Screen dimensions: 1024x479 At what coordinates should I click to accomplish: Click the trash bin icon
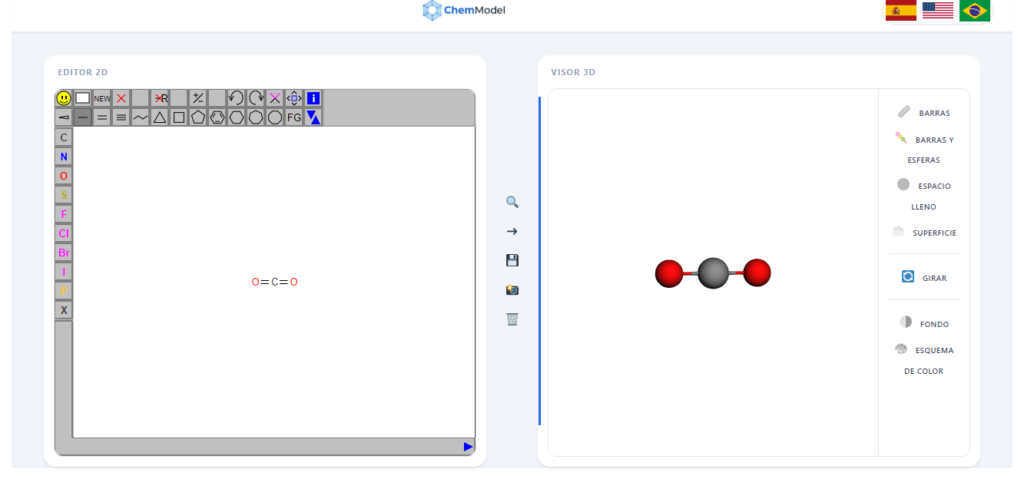coord(512,319)
